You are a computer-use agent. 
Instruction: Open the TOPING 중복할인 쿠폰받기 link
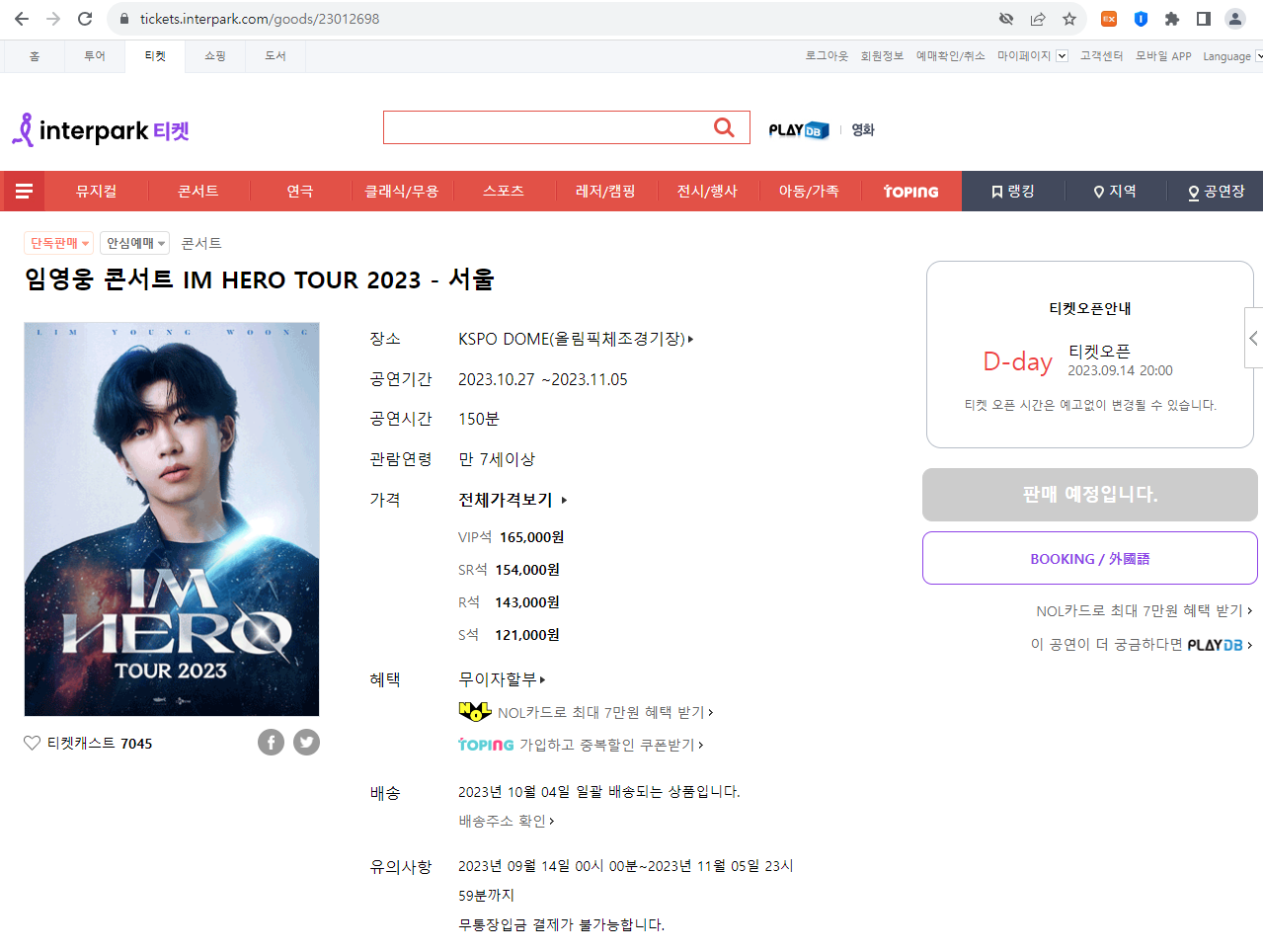click(581, 745)
